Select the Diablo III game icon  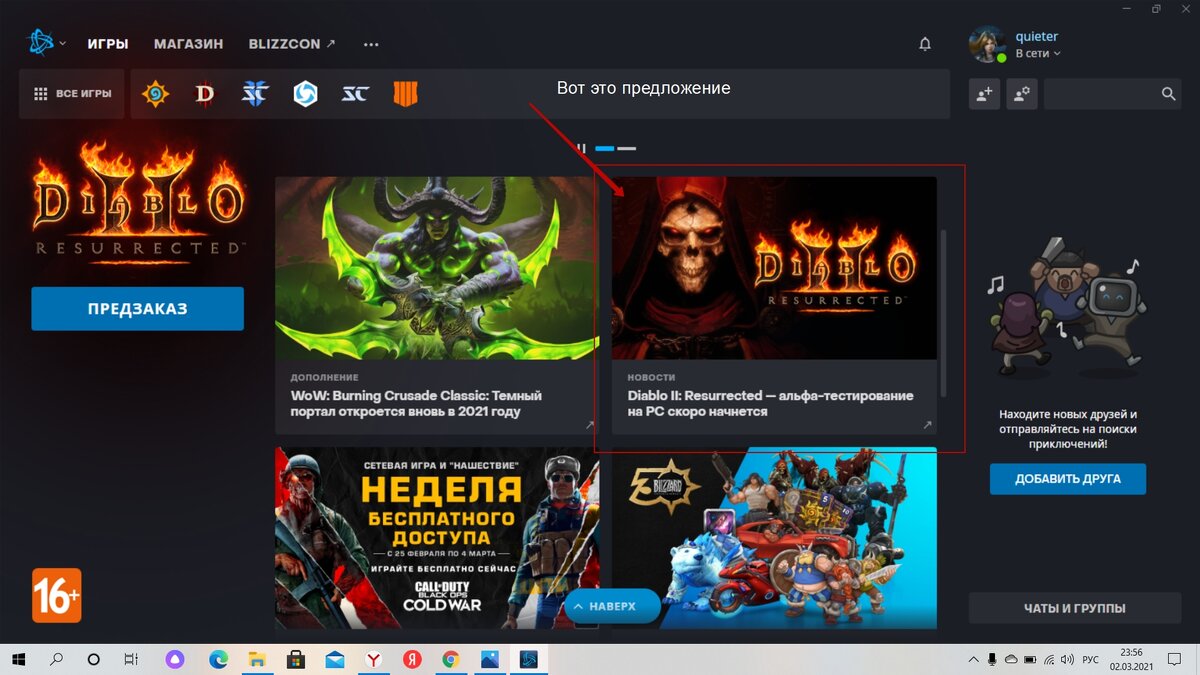[205, 94]
